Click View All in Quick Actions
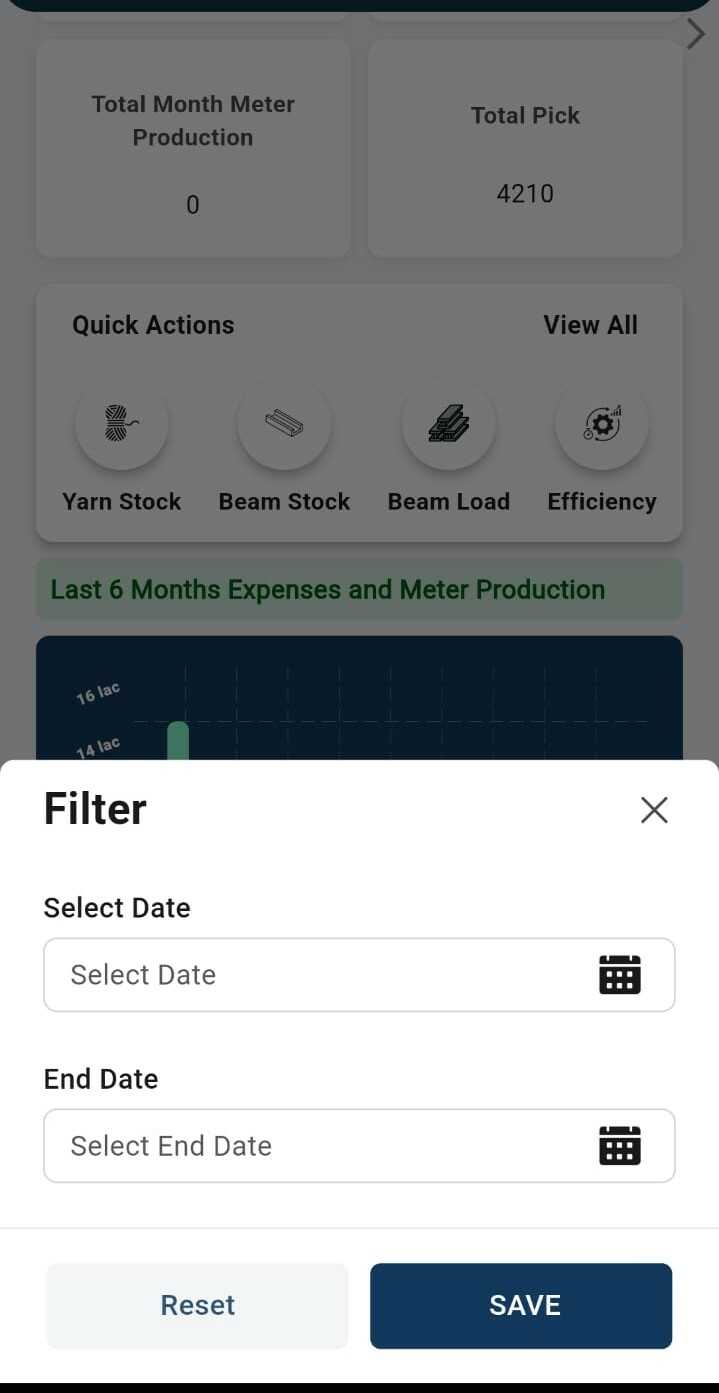 point(590,325)
